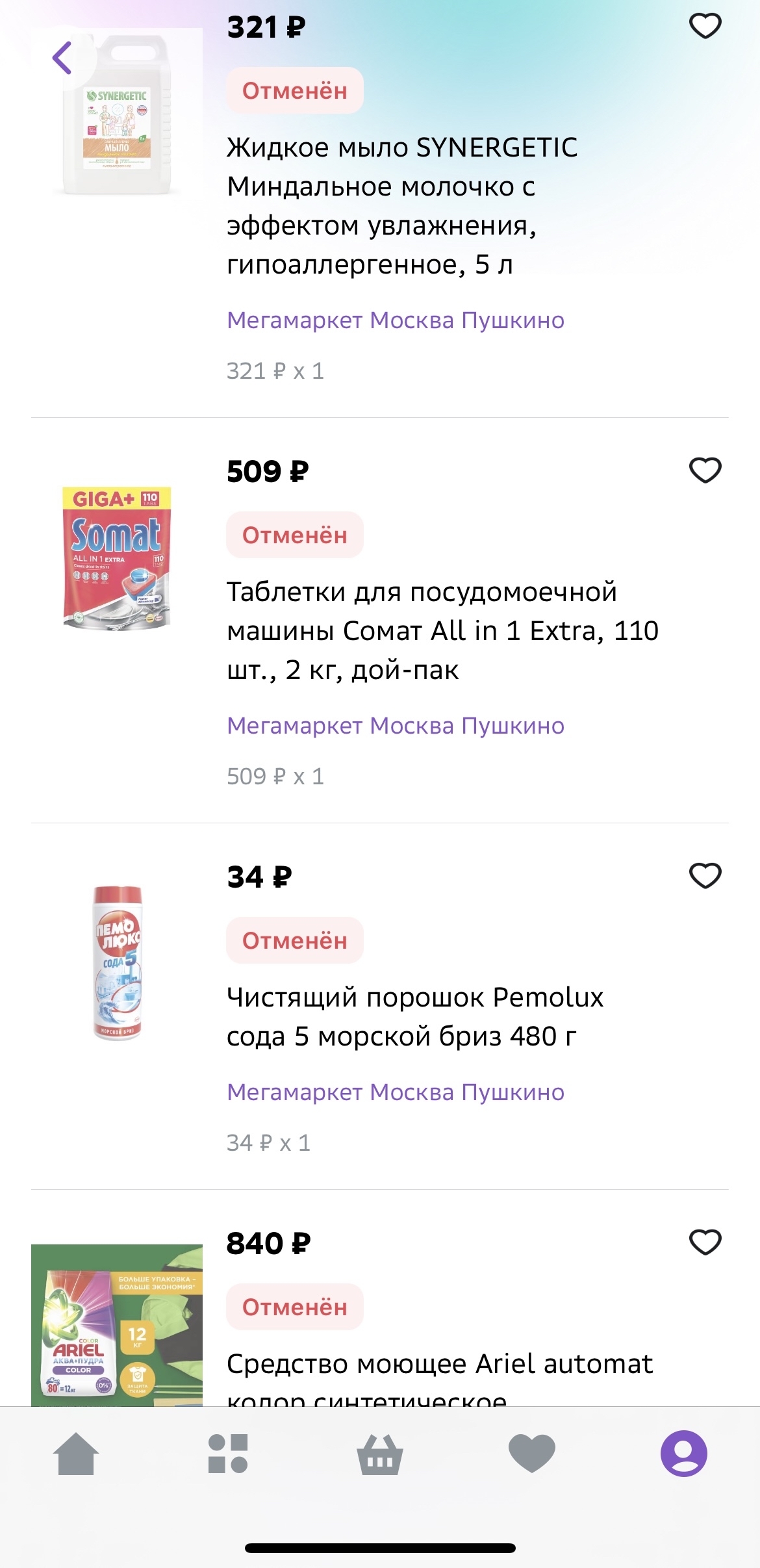Open Pemolux powder product image
This screenshot has width=760, height=1568.
point(117,963)
